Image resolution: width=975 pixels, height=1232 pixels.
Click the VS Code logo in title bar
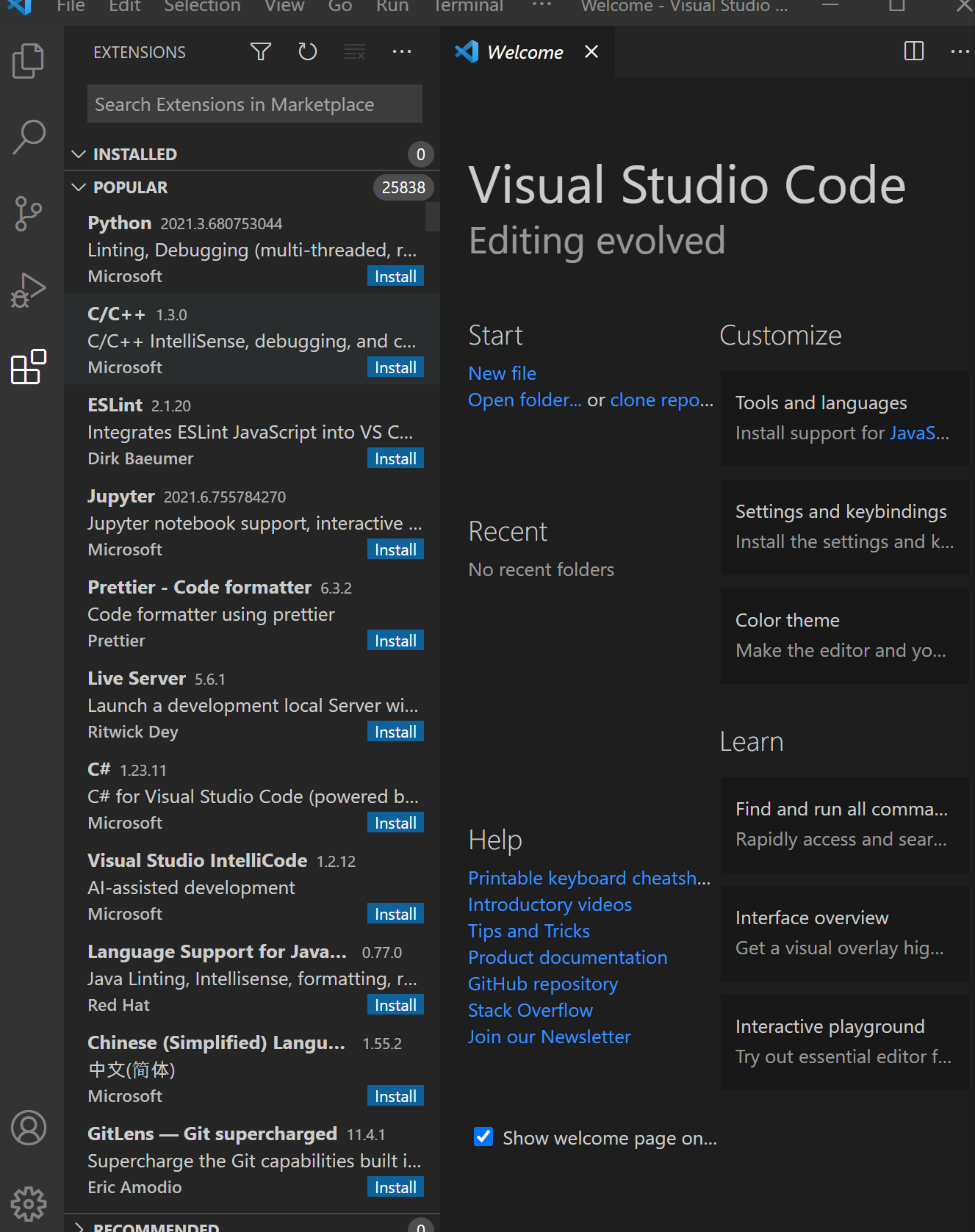[20, 7]
